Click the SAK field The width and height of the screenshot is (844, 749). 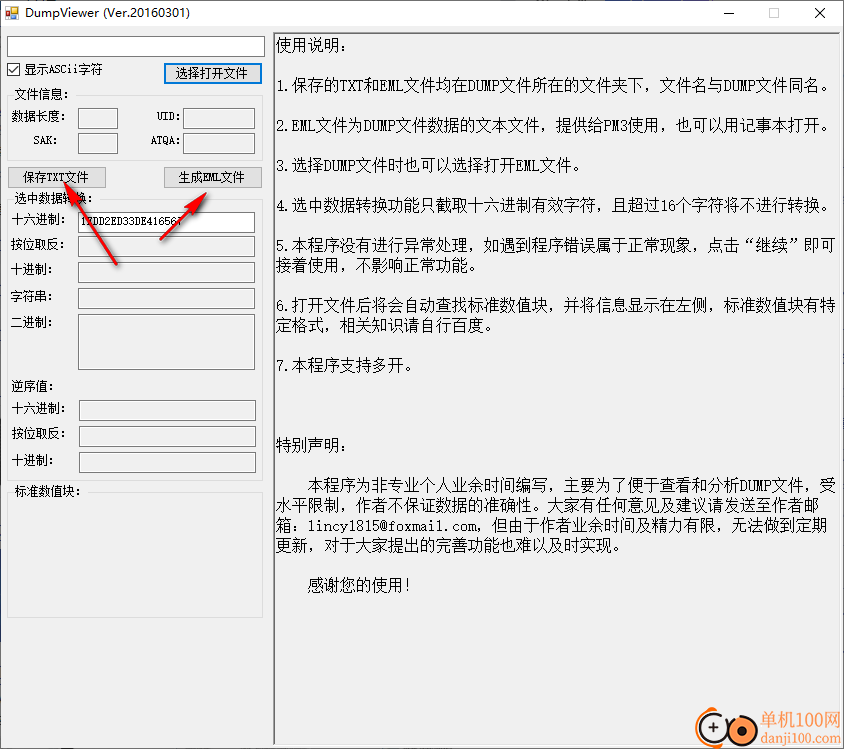(x=97, y=143)
